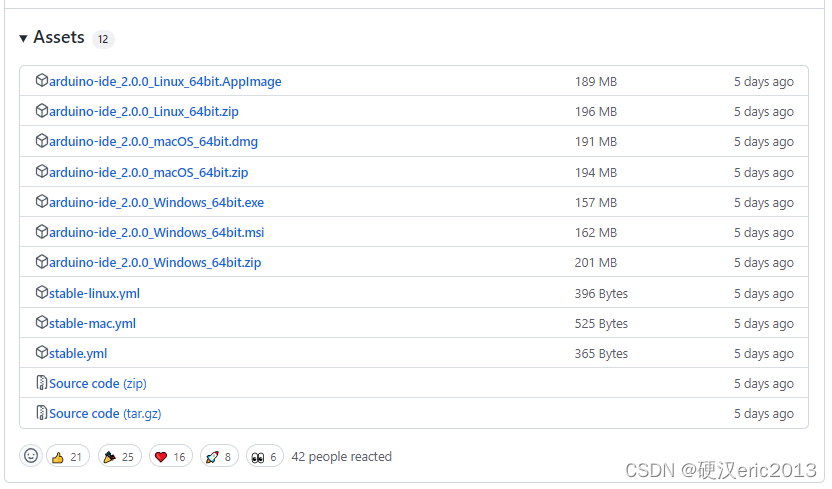The height and width of the screenshot is (489, 832).
Task: Click package icon beside Windows_64bit.zip
Action: 41,262
